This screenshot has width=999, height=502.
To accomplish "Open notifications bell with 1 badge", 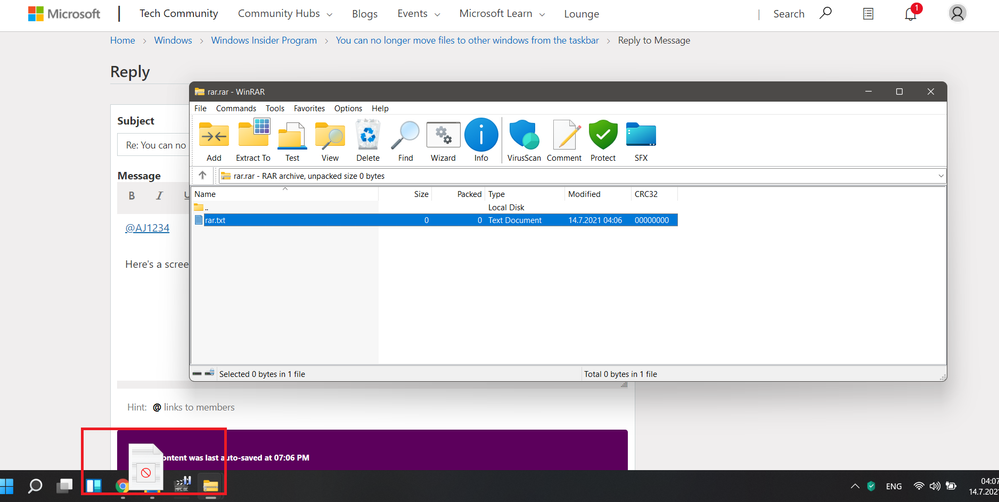I will [x=911, y=13].
